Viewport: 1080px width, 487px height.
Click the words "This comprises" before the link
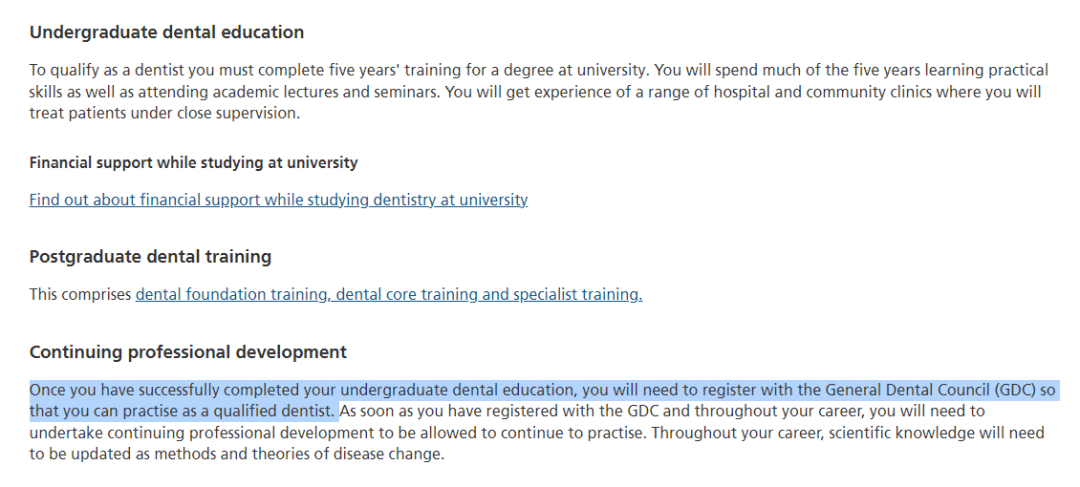pos(80,295)
